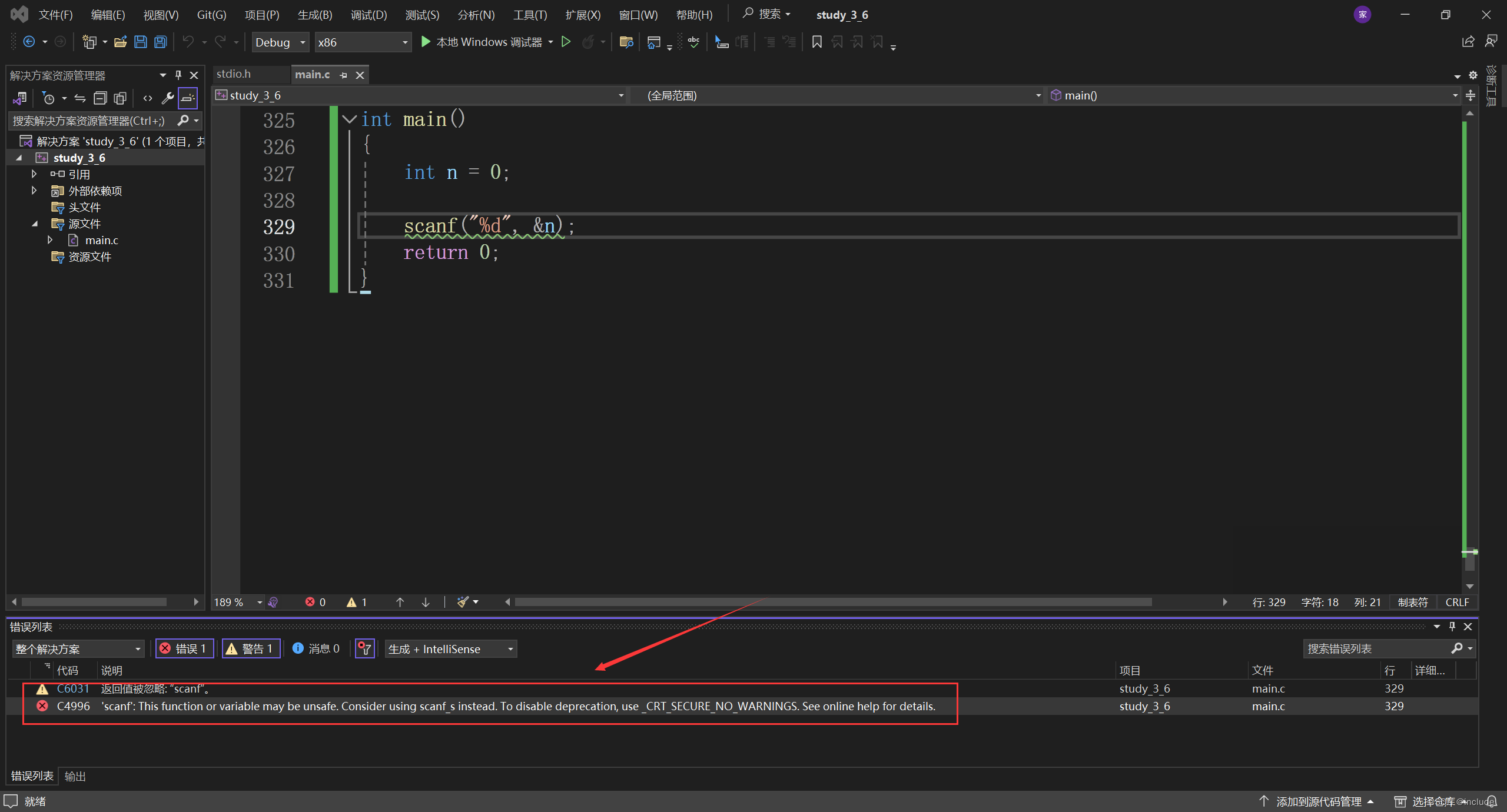
Task: Open the 工具(T) menu
Action: click(530, 15)
